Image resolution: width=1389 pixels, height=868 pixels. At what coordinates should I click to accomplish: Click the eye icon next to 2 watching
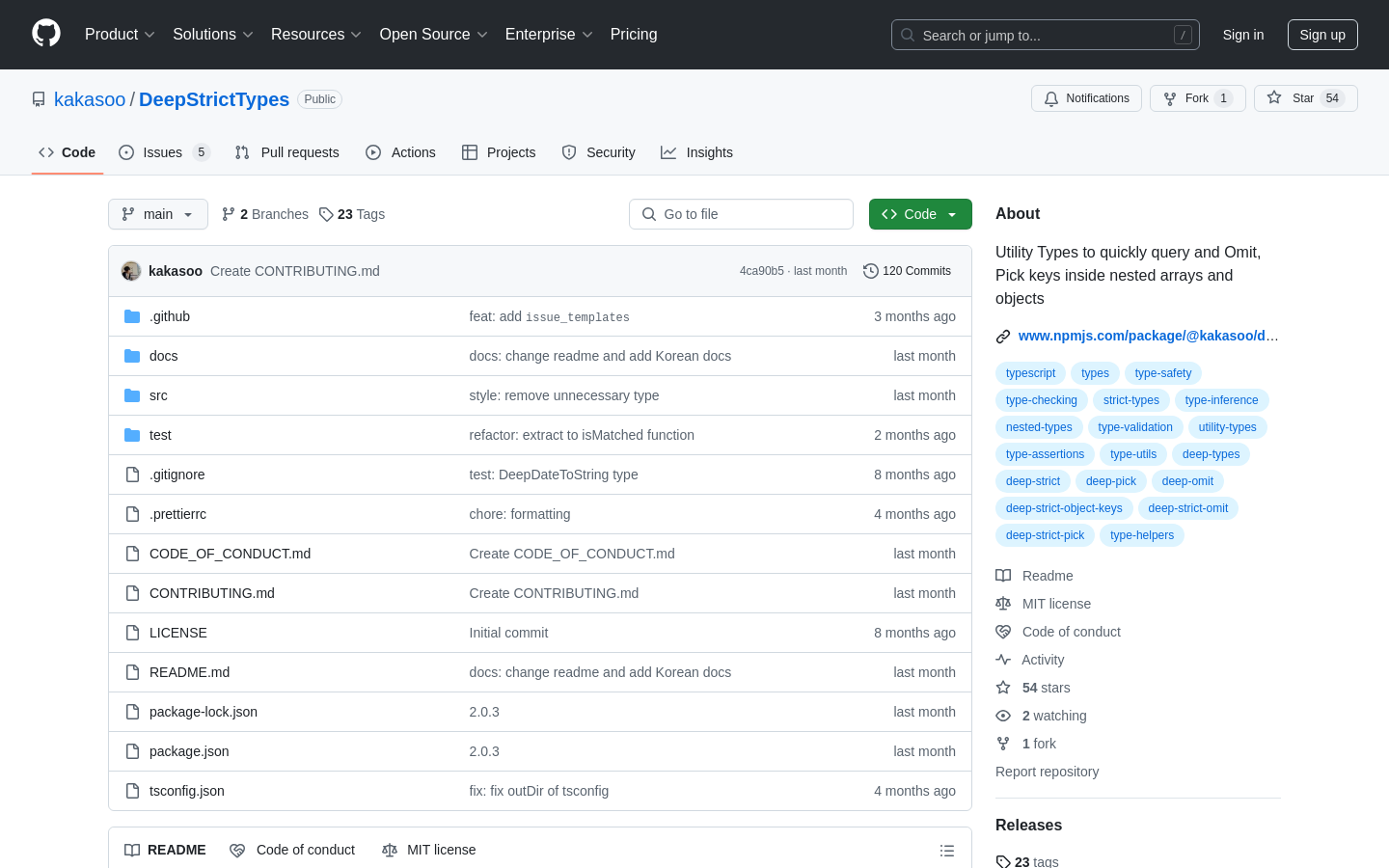1003,716
